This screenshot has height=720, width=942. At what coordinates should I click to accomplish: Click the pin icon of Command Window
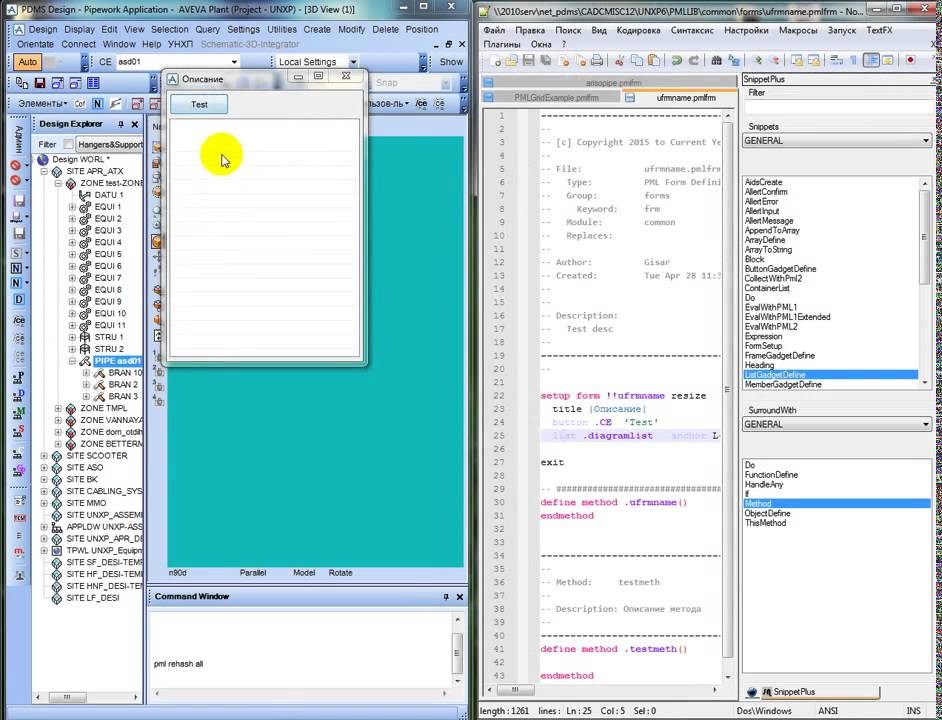tap(446, 596)
